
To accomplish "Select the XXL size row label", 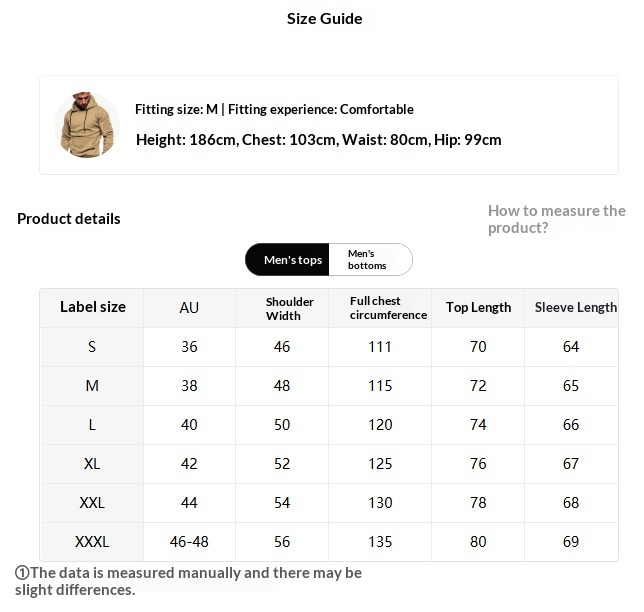I will tap(92, 503).
